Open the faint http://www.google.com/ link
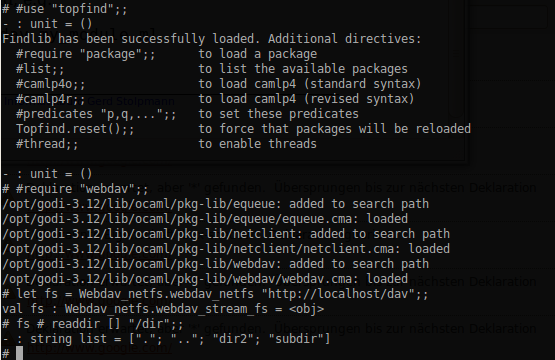 [99, 348]
